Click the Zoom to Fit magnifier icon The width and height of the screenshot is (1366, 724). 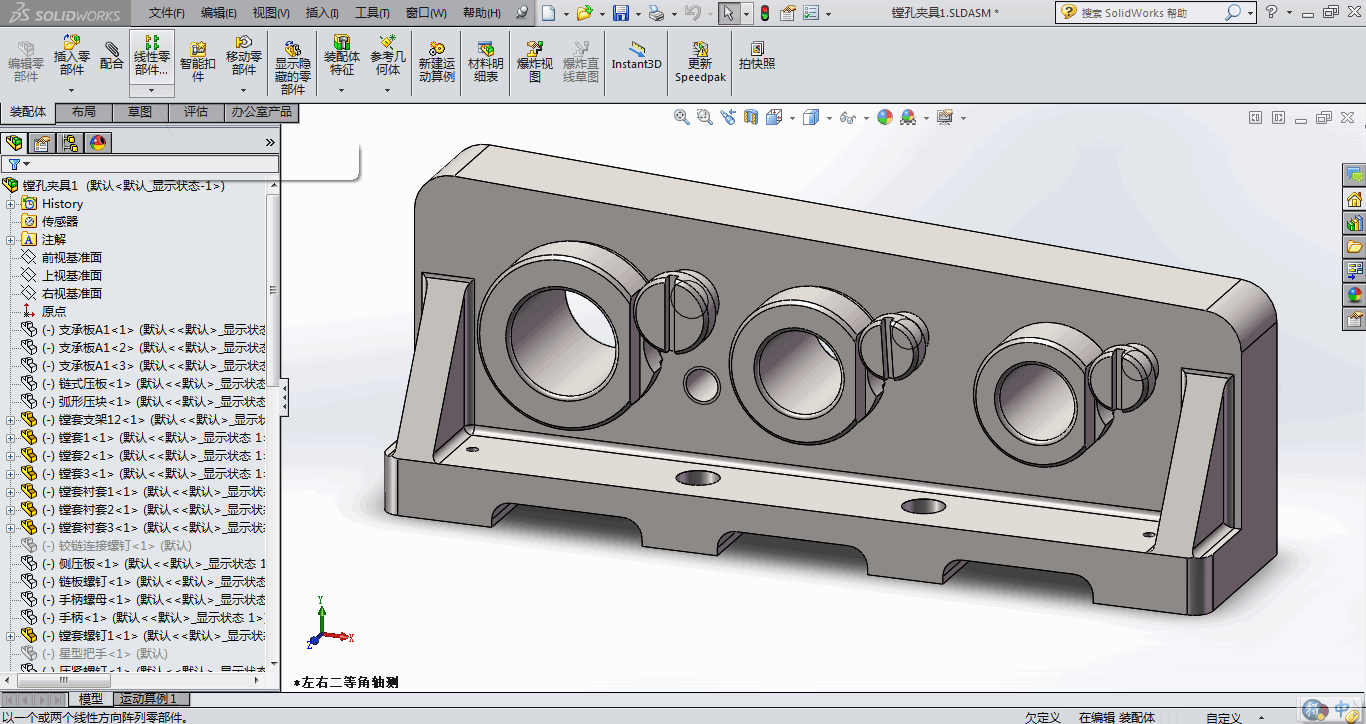pyautogui.click(x=682, y=117)
